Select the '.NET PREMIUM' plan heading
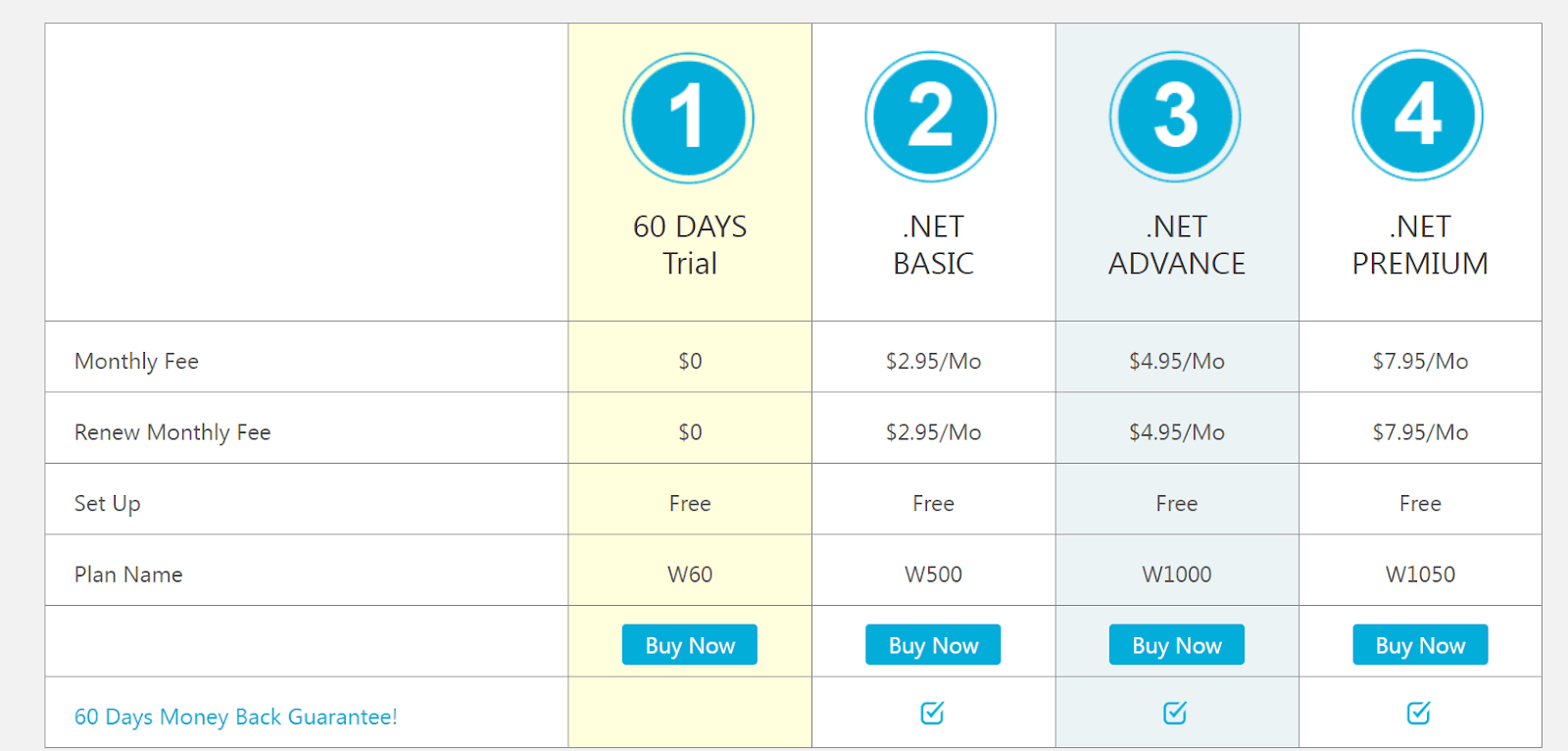This screenshot has width=1568, height=751. (x=1420, y=245)
